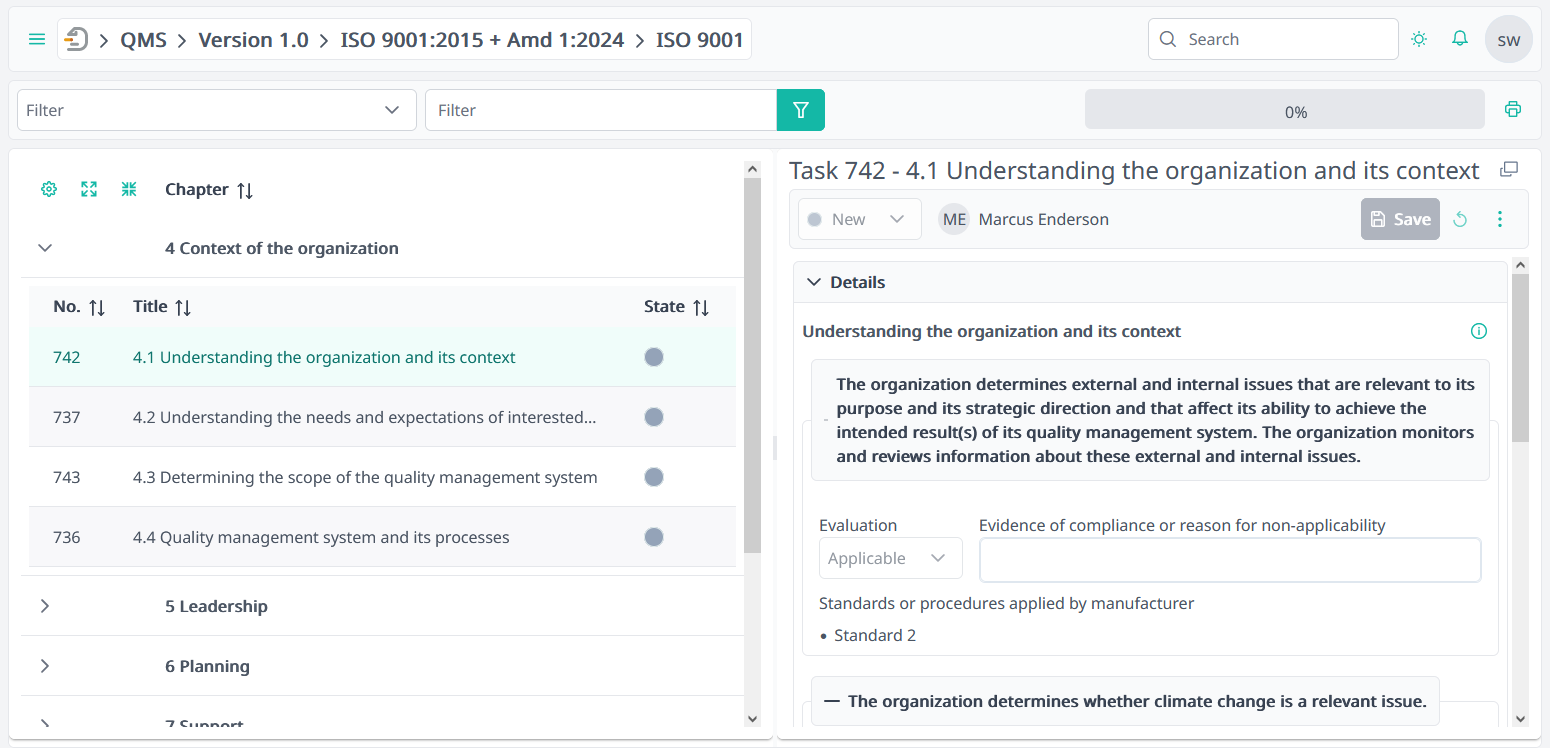Click the reset/undo icon beside Save

click(1460, 219)
